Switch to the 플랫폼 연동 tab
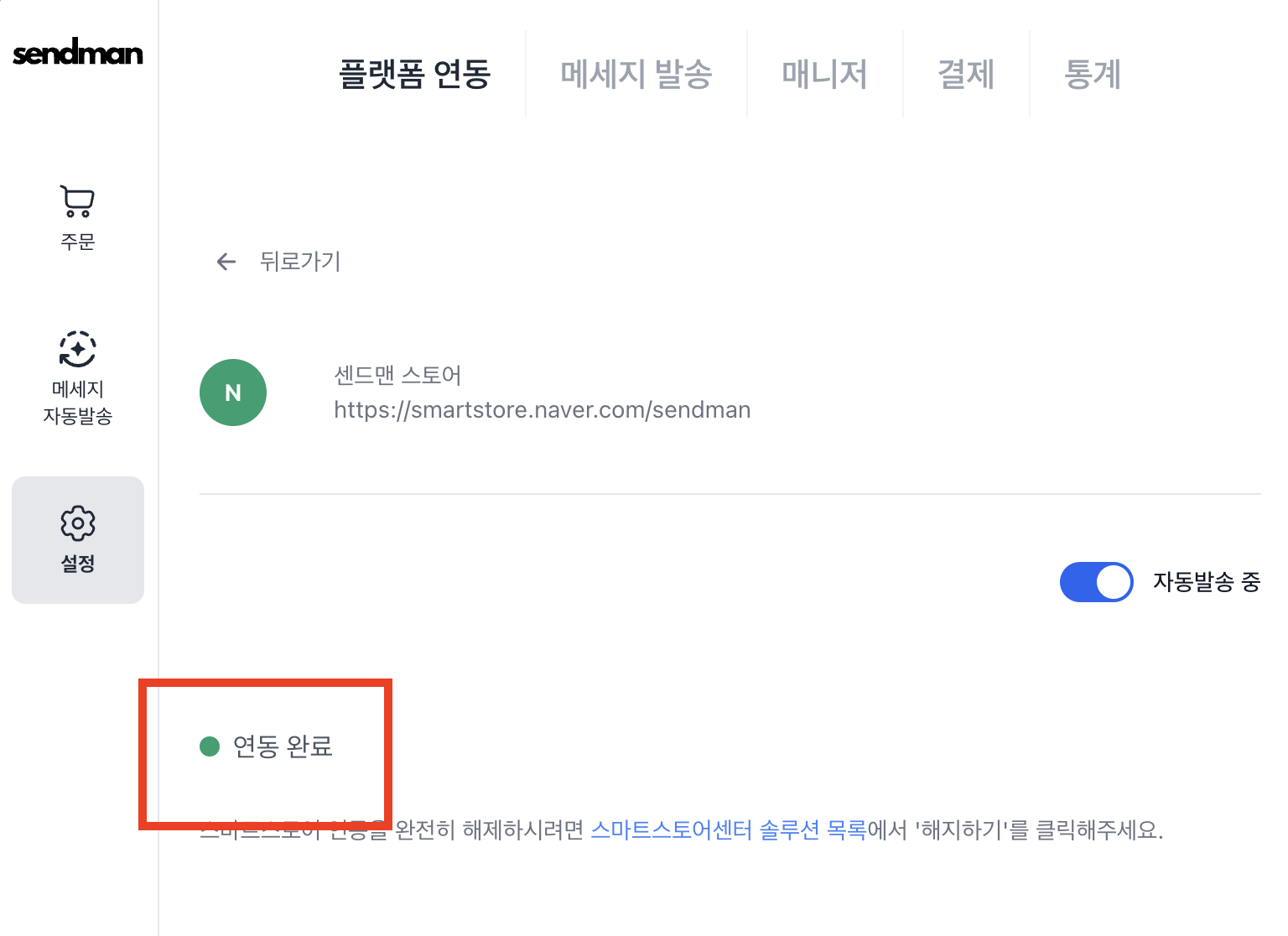 click(414, 74)
